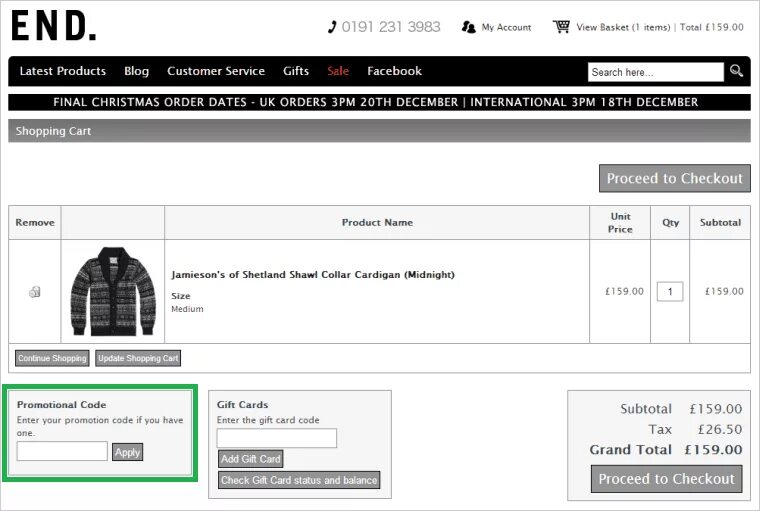Click the Tax £26.50 value

click(720, 429)
